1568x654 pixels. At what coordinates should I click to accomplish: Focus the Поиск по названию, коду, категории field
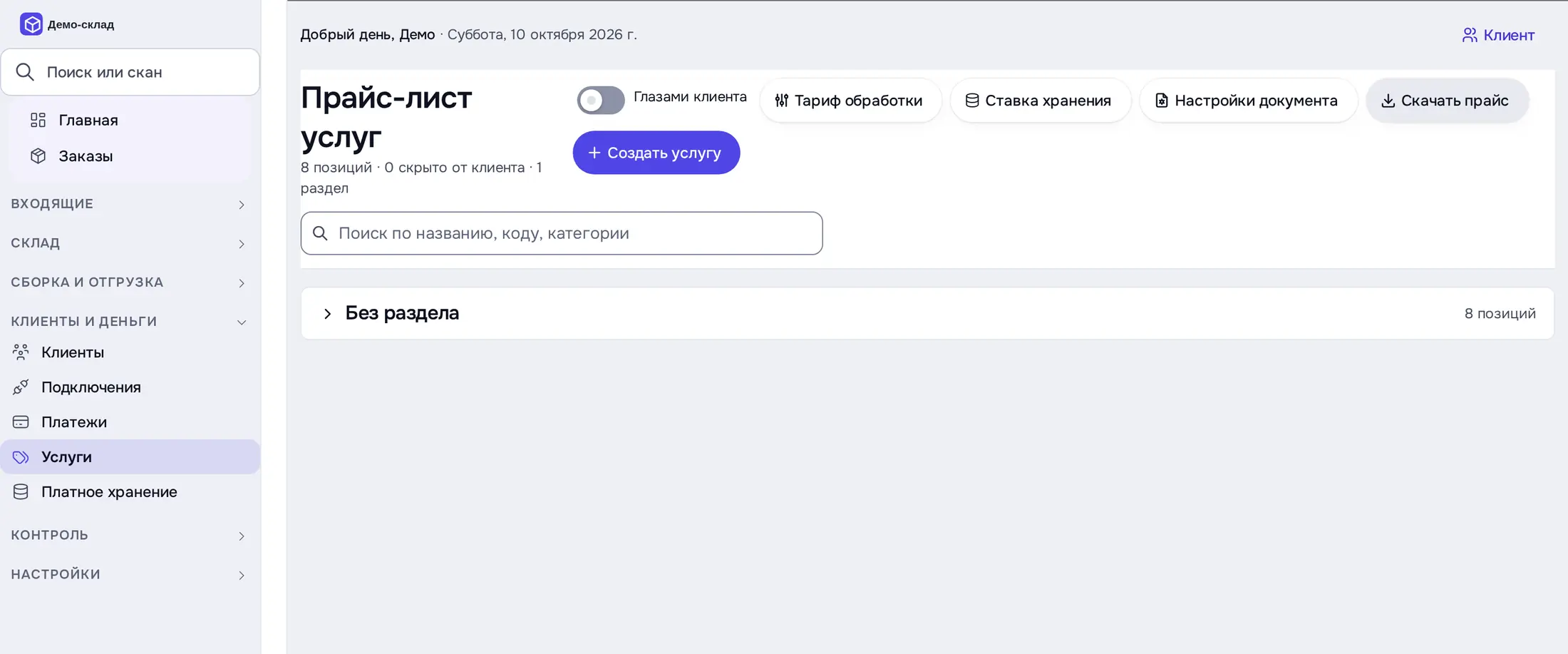click(x=562, y=233)
